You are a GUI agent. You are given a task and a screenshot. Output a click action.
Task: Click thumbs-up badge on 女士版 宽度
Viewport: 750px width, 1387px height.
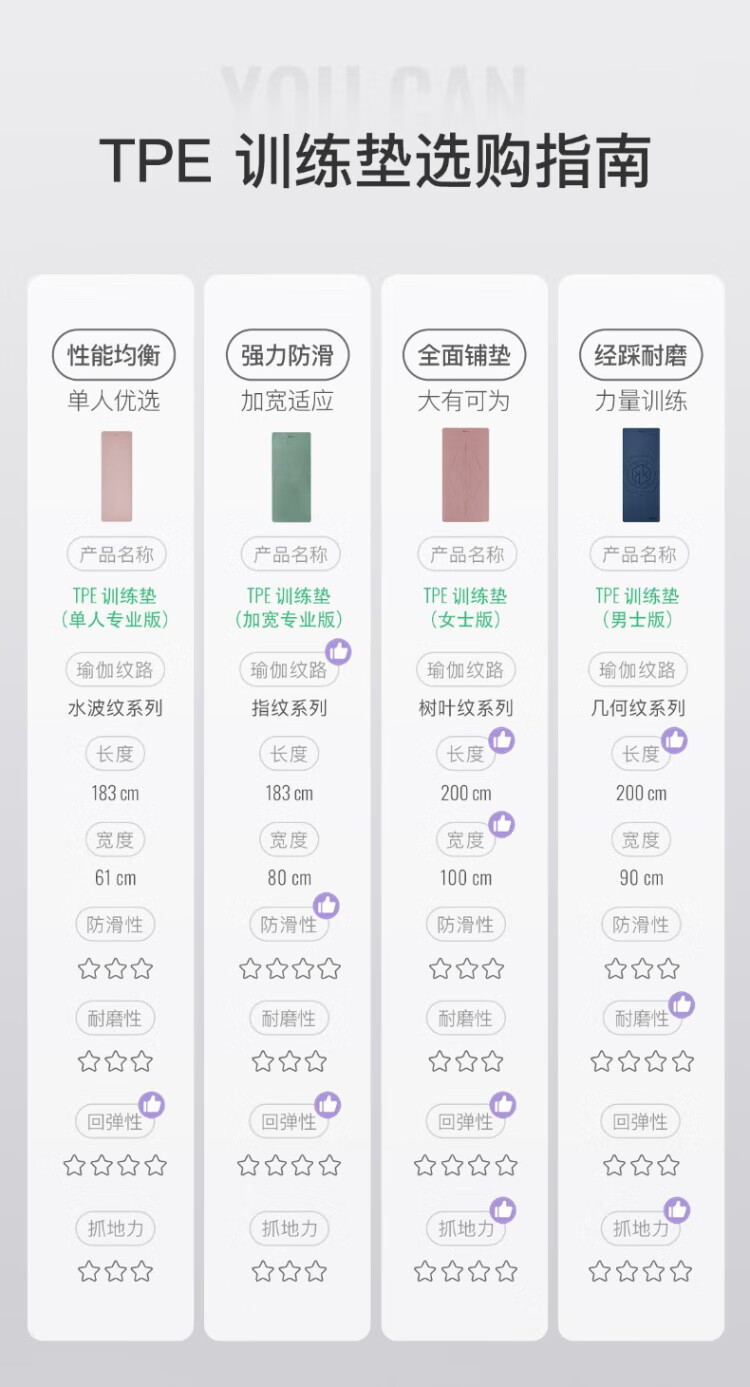pyautogui.click(x=502, y=824)
